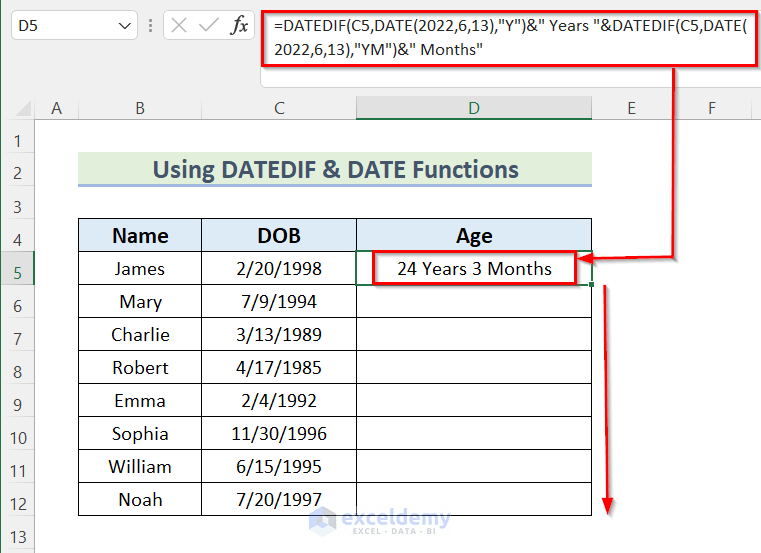Select column D header
The height and width of the screenshot is (553, 761).
point(474,108)
